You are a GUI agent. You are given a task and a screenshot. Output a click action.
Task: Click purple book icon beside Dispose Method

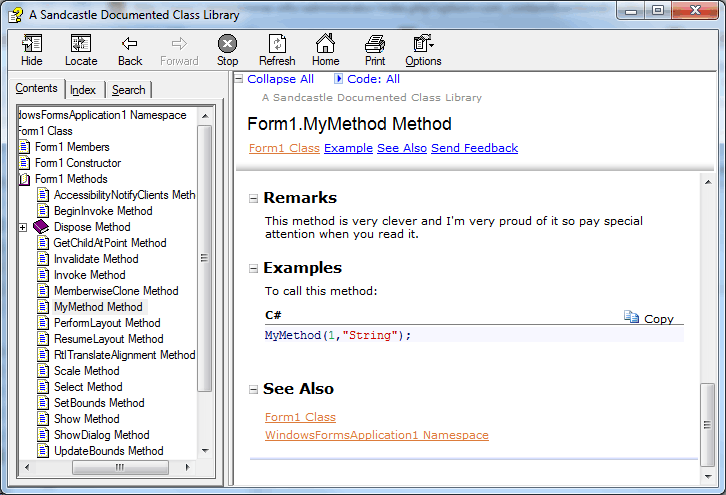[41, 227]
